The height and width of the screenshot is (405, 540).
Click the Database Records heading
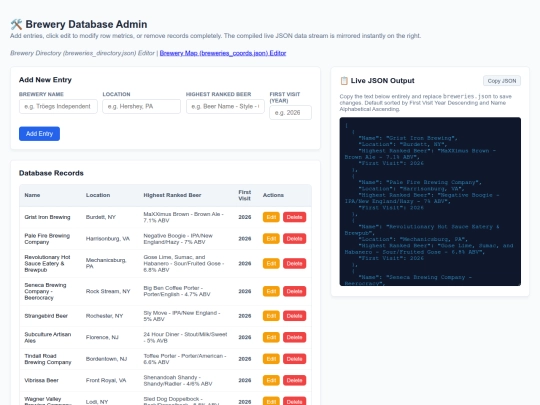[x=51, y=173]
